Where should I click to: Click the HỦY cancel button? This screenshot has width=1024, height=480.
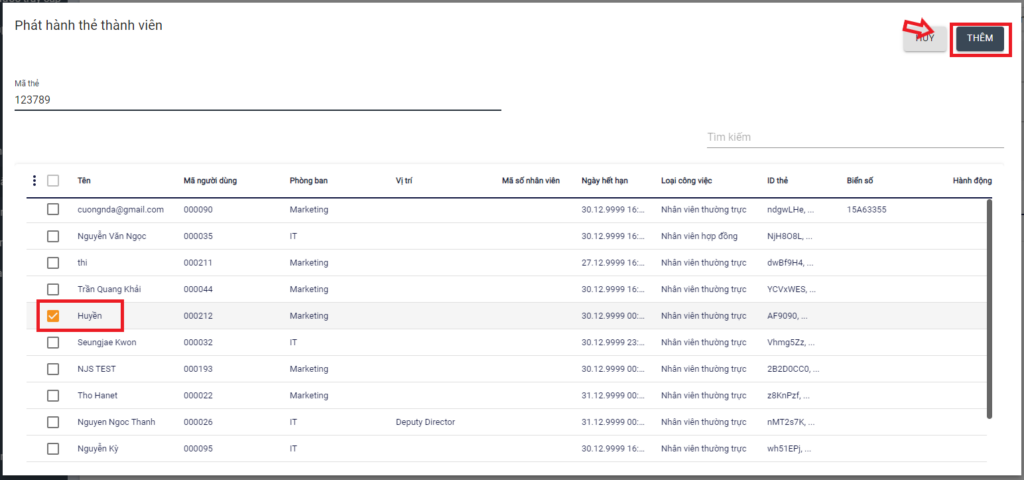click(x=924, y=38)
